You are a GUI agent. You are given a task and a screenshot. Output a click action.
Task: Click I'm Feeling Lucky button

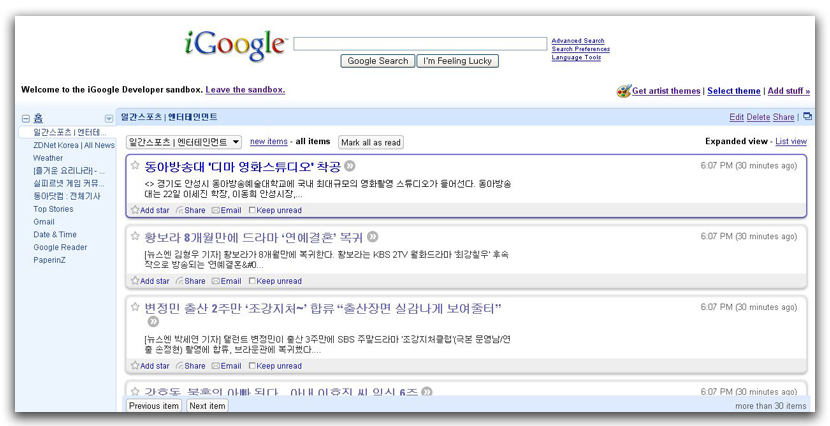click(x=457, y=61)
